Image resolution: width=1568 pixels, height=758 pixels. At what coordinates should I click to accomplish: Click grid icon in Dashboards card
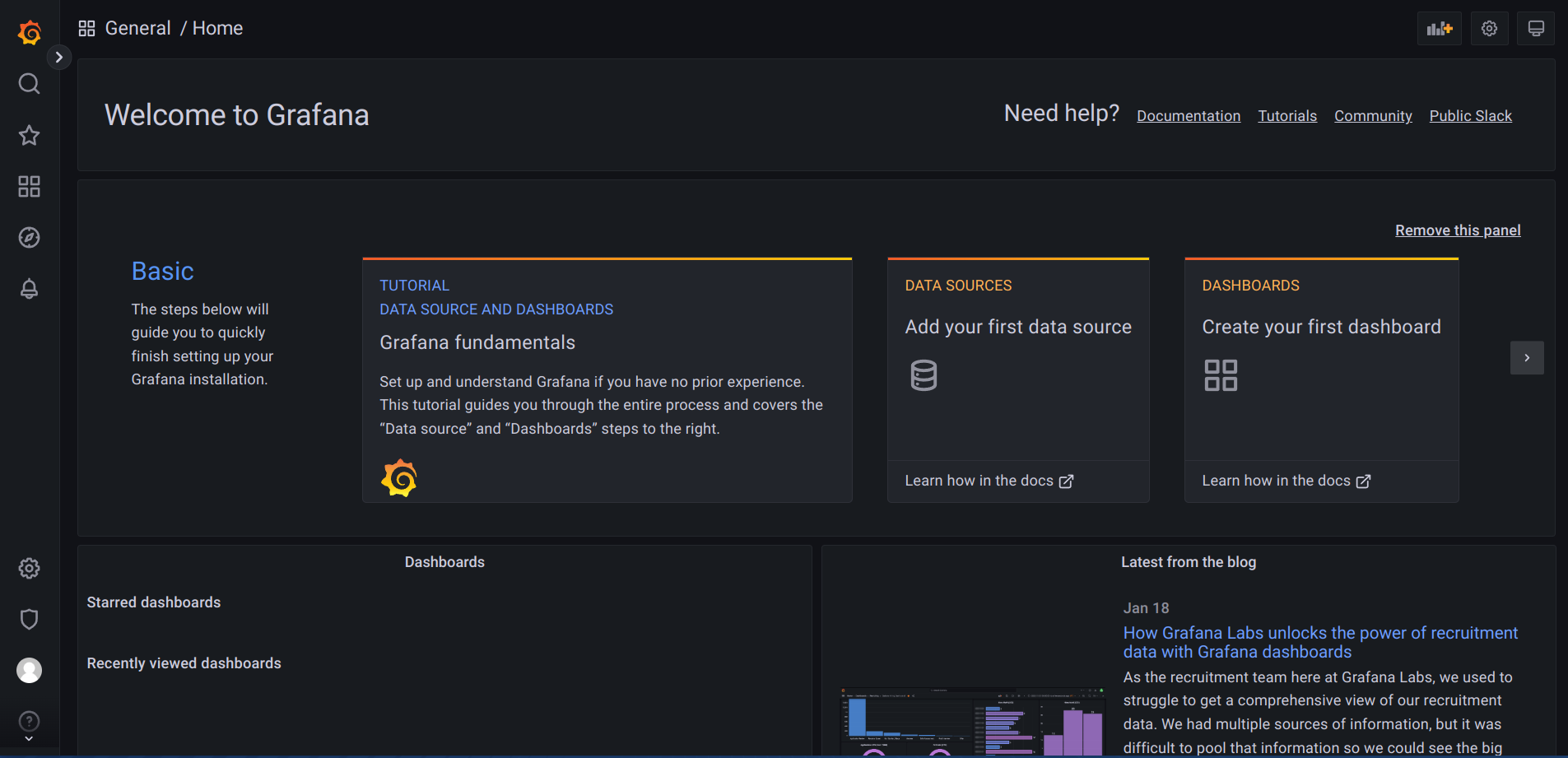click(x=1221, y=375)
